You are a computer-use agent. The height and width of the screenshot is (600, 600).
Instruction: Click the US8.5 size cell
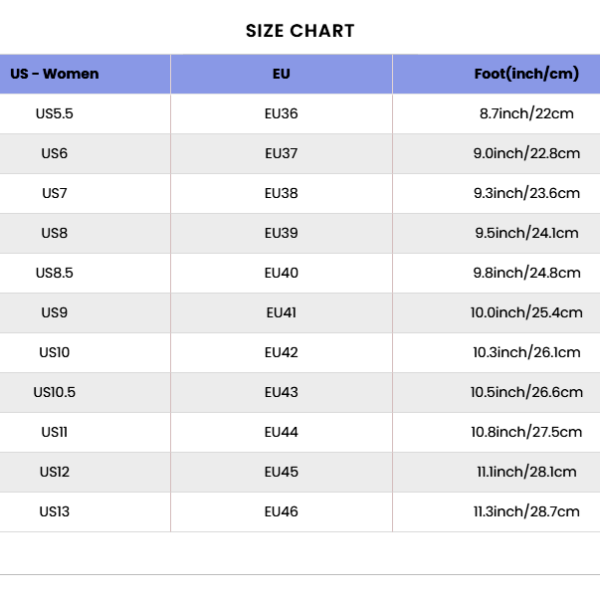[54, 273]
